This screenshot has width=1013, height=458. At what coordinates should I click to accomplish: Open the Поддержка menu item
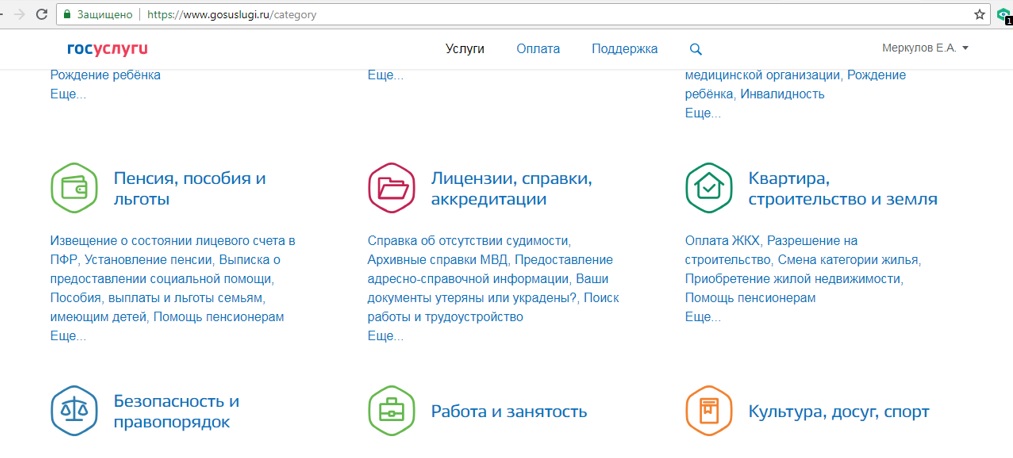(624, 49)
